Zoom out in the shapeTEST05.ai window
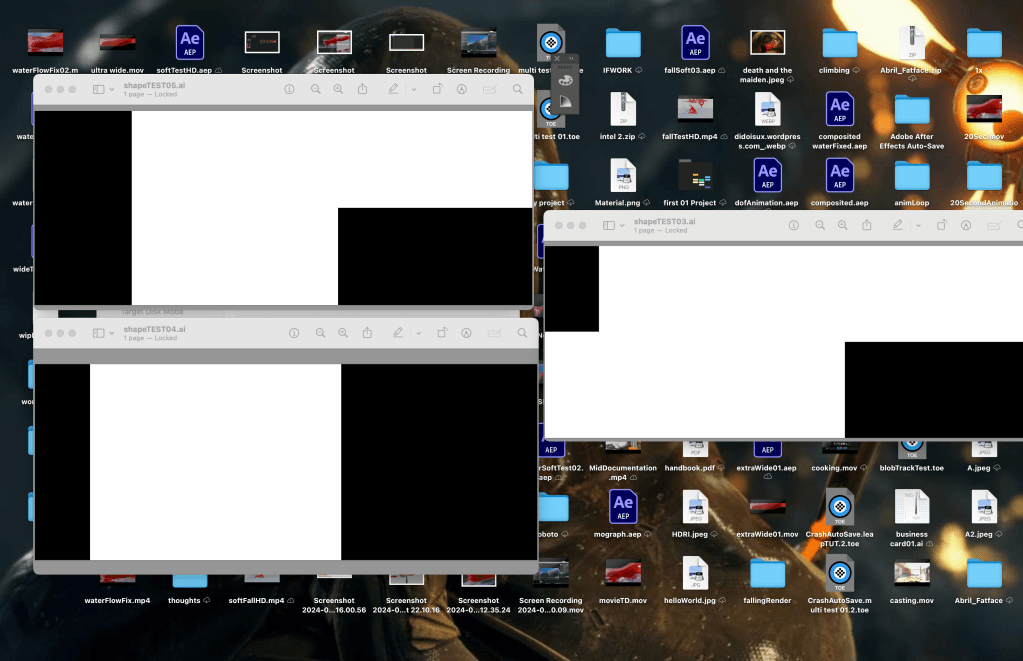The height and width of the screenshot is (661, 1023). click(316, 89)
